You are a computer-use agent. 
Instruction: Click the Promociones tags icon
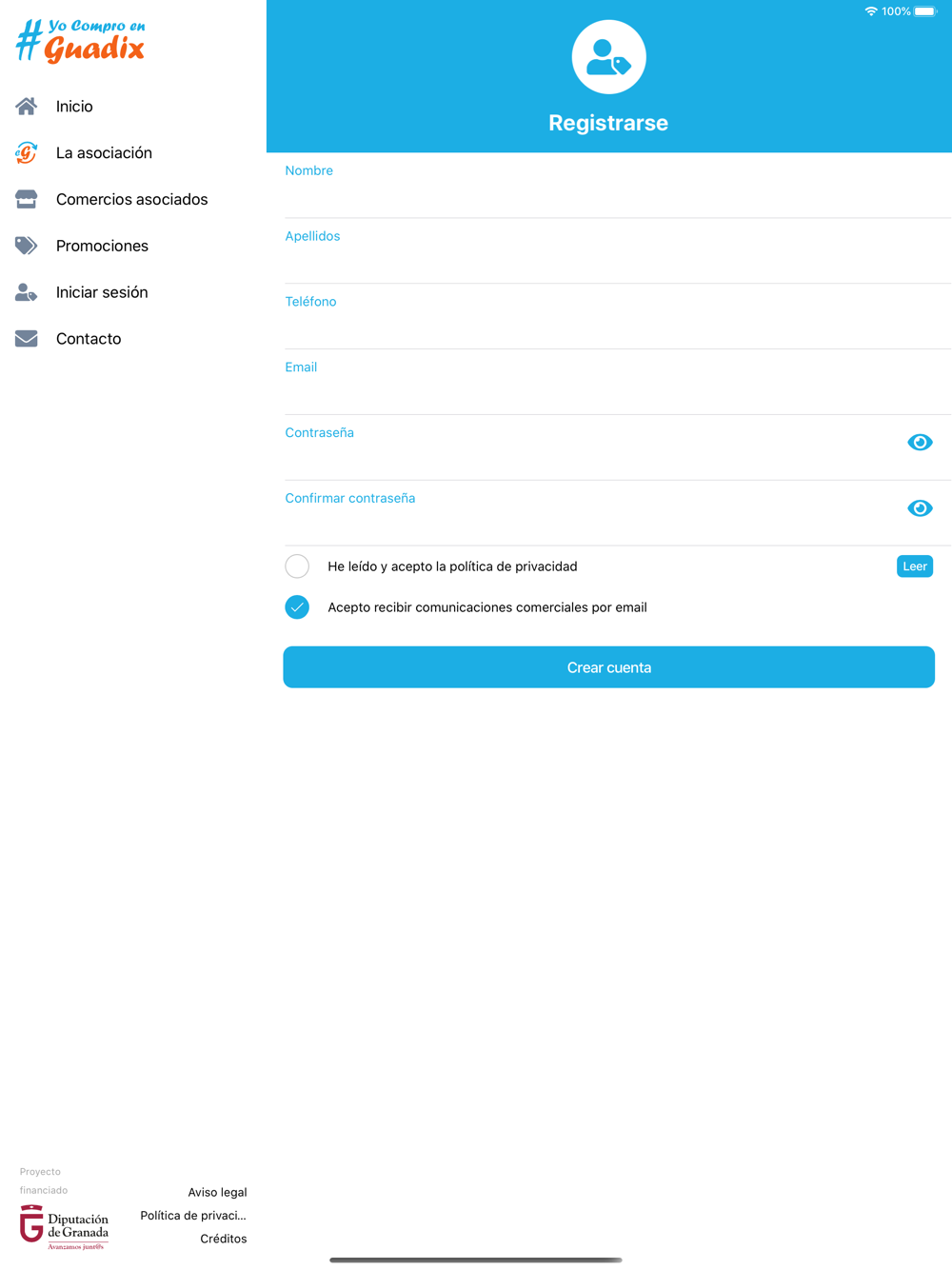(27, 246)
